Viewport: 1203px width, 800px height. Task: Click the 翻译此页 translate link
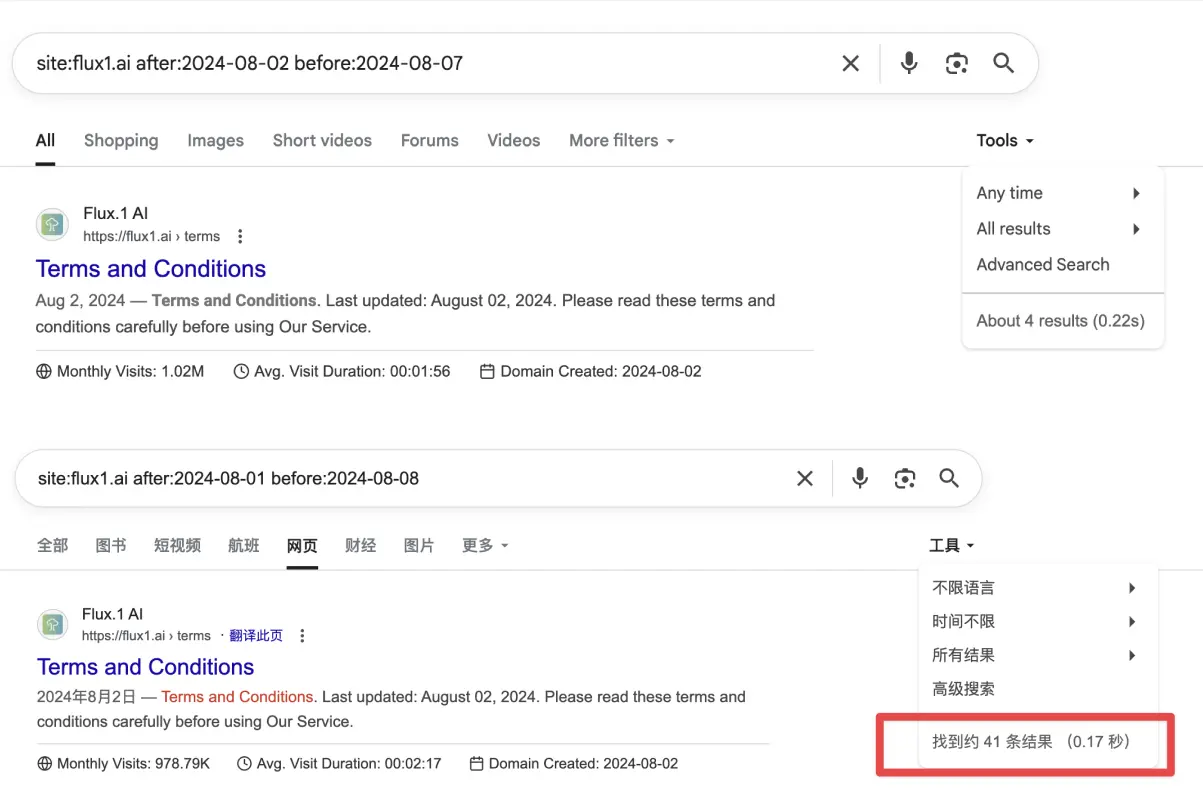coord(256,636)
